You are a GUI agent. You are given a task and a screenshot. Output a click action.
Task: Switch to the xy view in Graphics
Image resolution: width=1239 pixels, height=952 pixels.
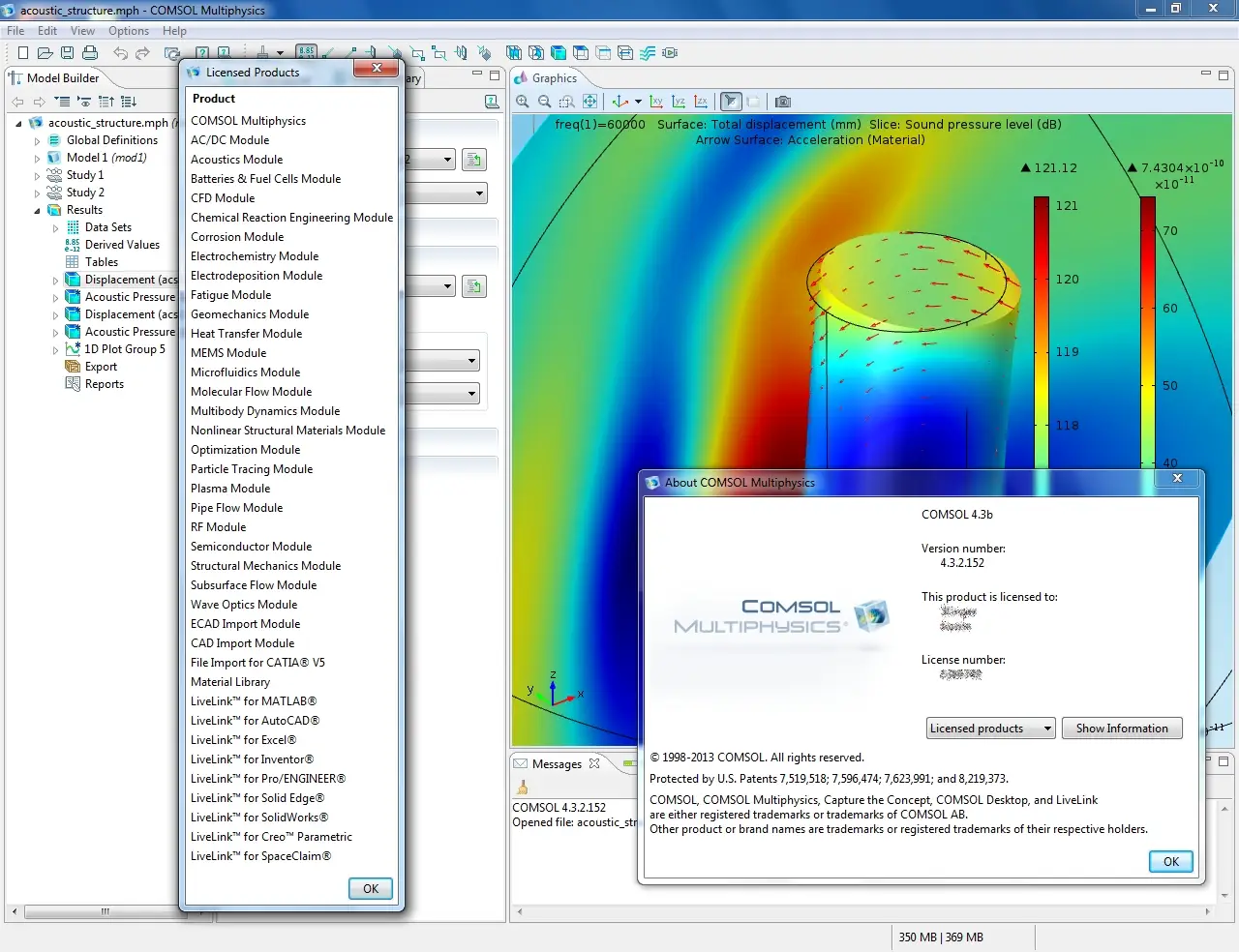pyautogui.click(x=656, y=102)
